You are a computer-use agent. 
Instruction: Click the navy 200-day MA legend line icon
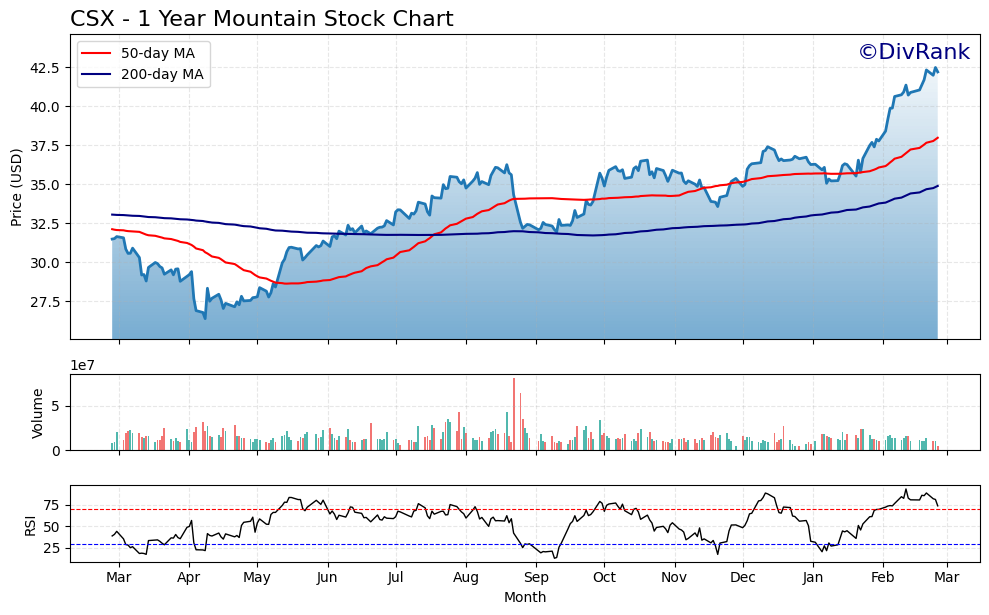[95, 72]
